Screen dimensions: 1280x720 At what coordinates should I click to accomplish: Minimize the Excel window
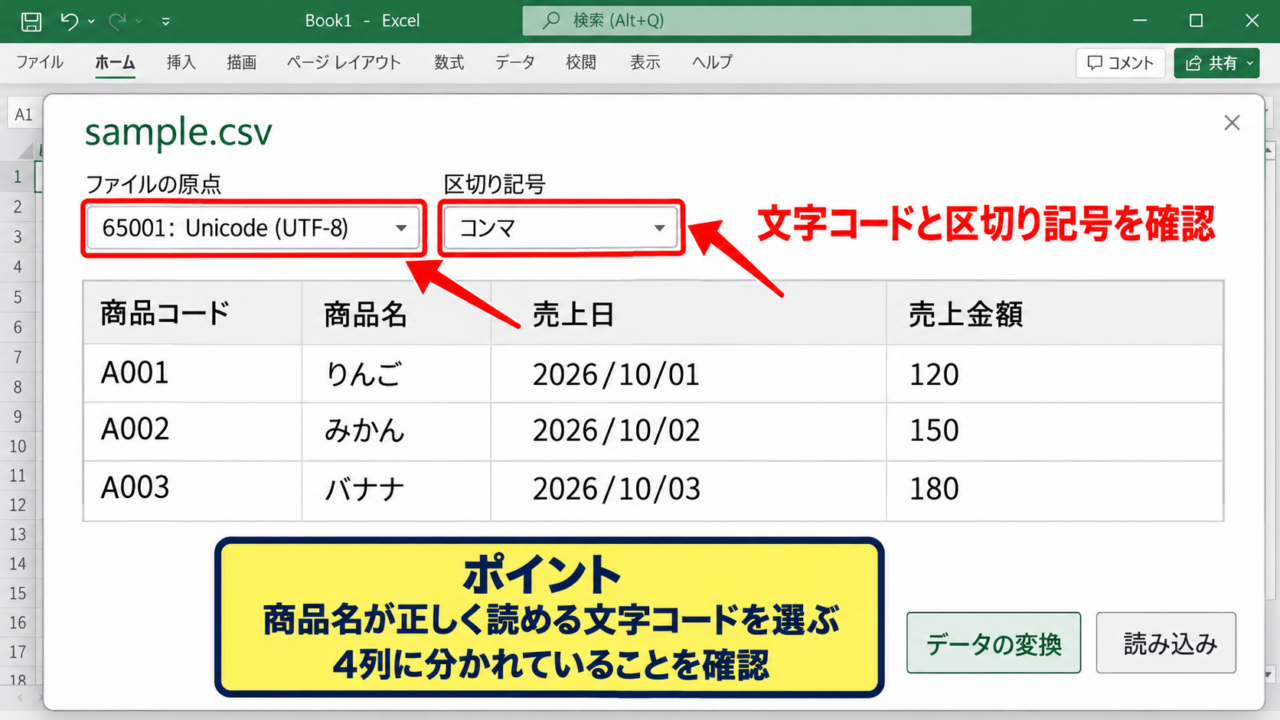[1140, 20]
